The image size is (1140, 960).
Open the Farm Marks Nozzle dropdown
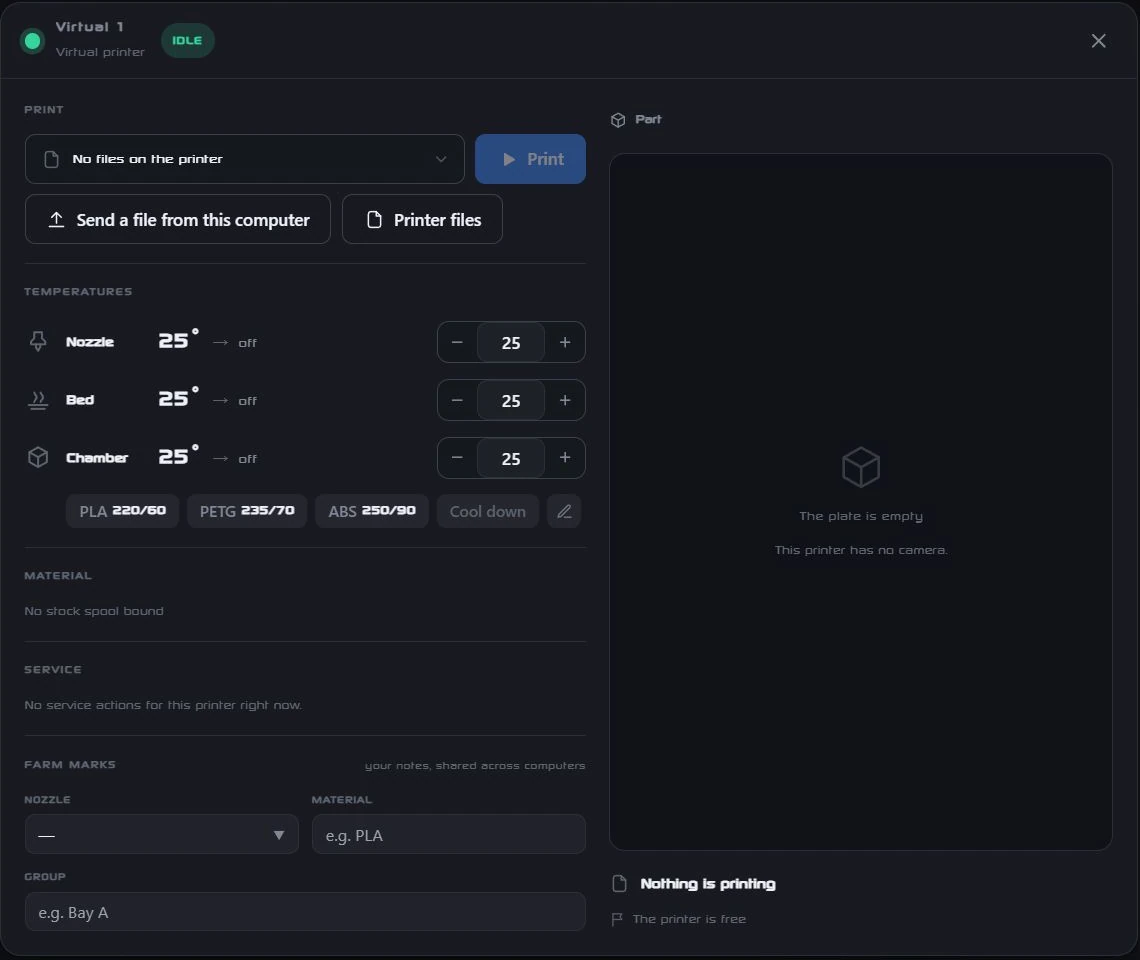pos(161,834)
